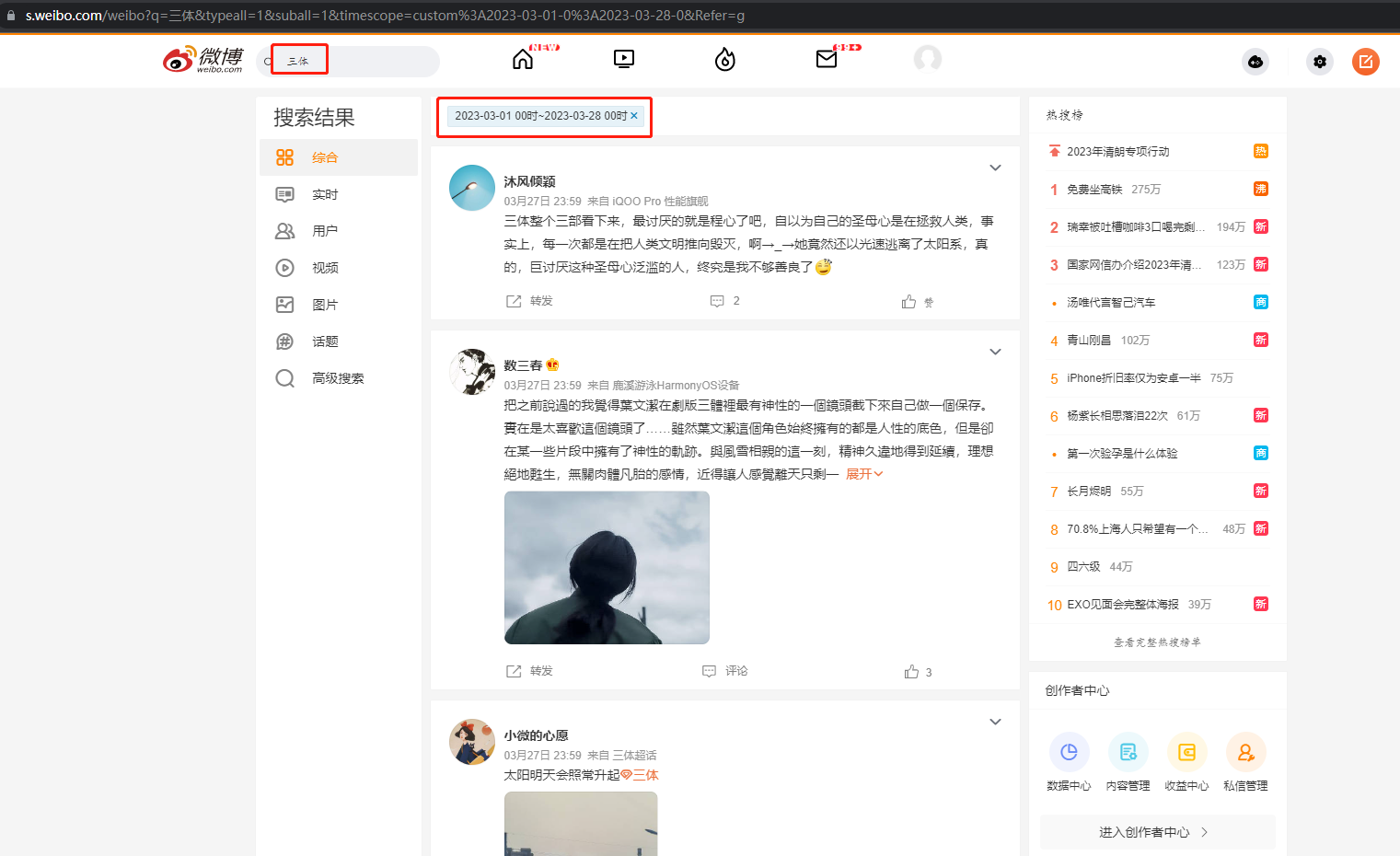Open the video channel icon
The height and width of the screenshot is (856, 1400).
coord(624,60)
